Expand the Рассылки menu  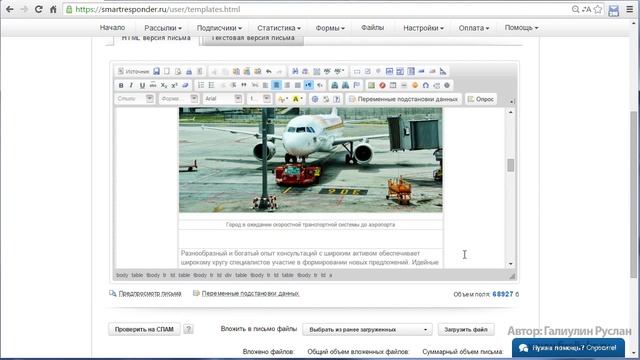[163, 28]
